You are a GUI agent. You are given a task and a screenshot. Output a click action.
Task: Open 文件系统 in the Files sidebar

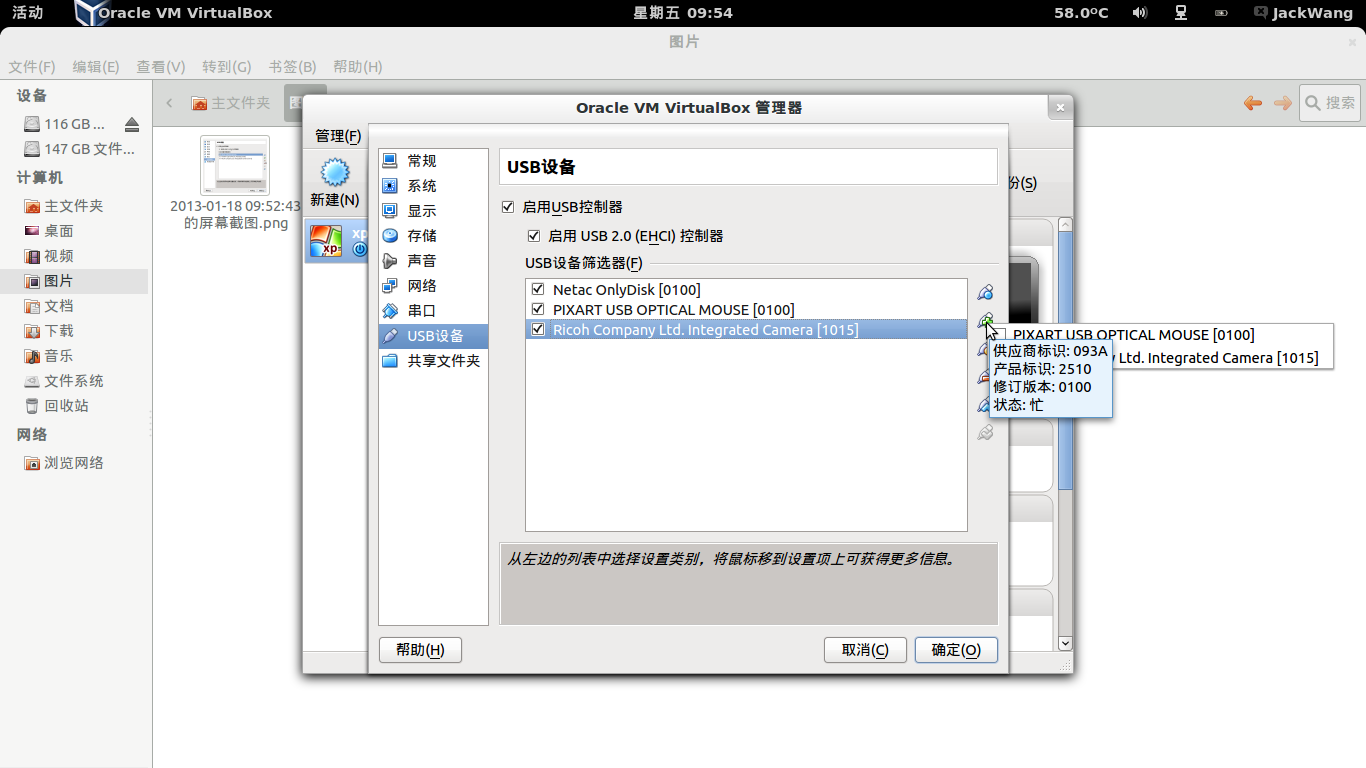74,381
